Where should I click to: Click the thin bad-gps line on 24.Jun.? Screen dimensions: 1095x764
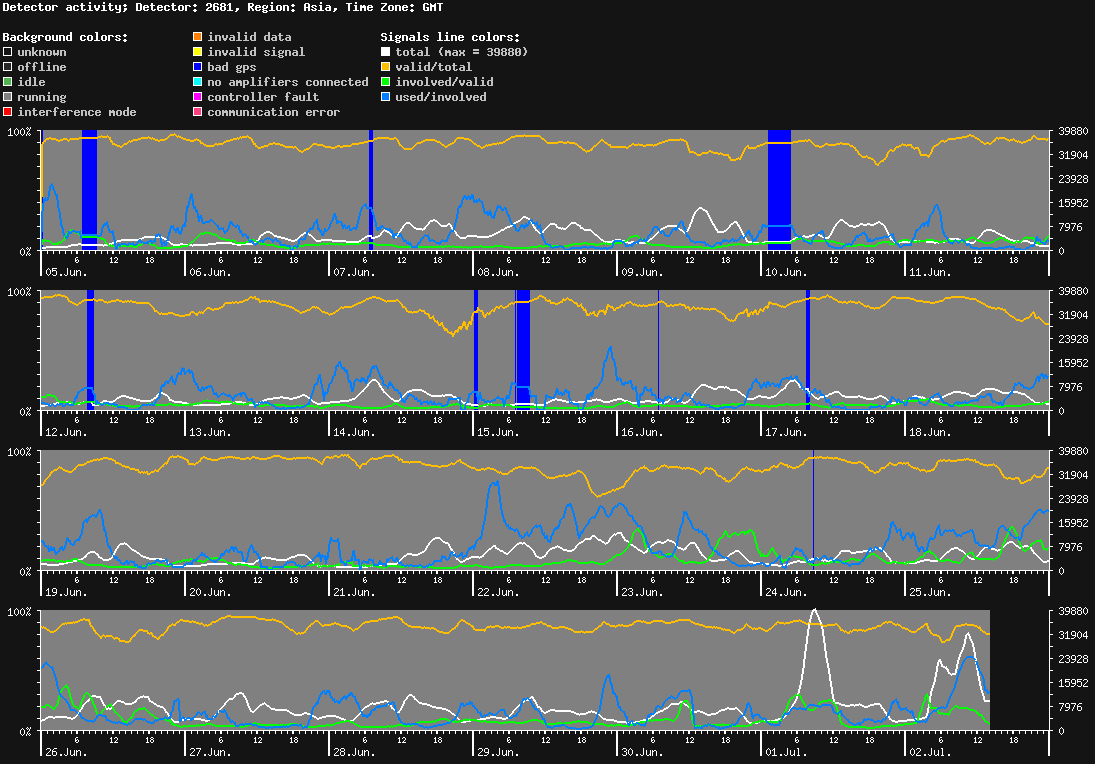point(813,510)
